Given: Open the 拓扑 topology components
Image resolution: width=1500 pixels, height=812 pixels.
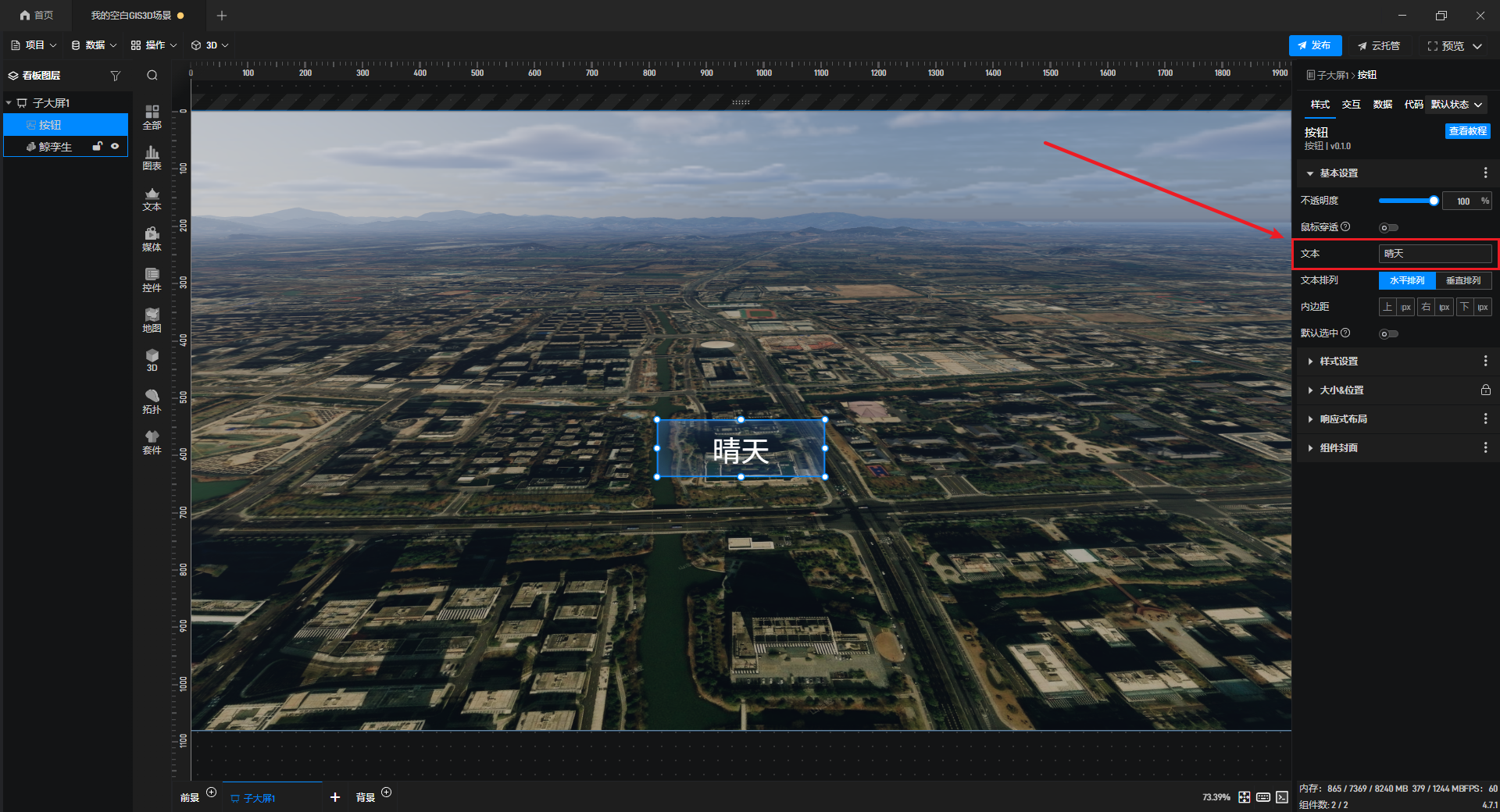Looking at the screenshot, I should [x=152, y=401].
